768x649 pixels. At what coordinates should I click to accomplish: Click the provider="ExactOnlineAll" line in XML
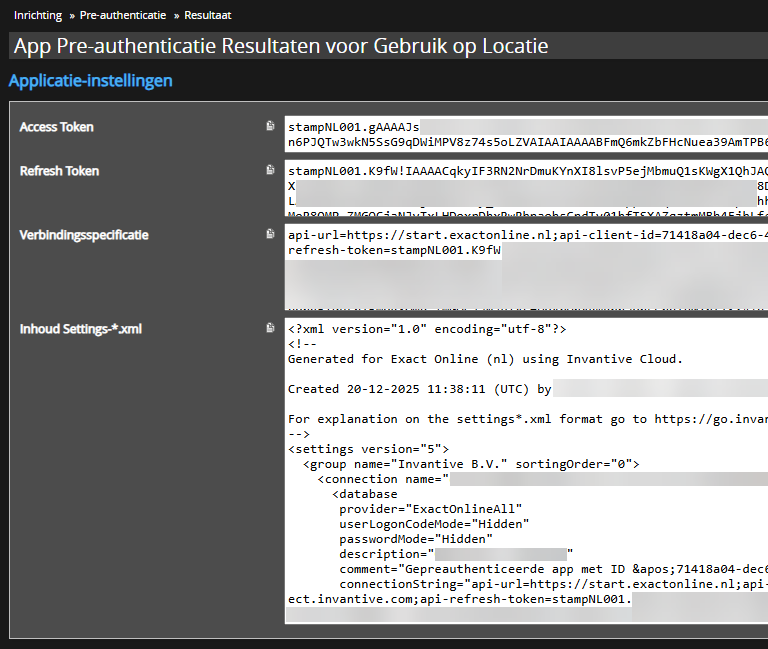coord(430,509)
